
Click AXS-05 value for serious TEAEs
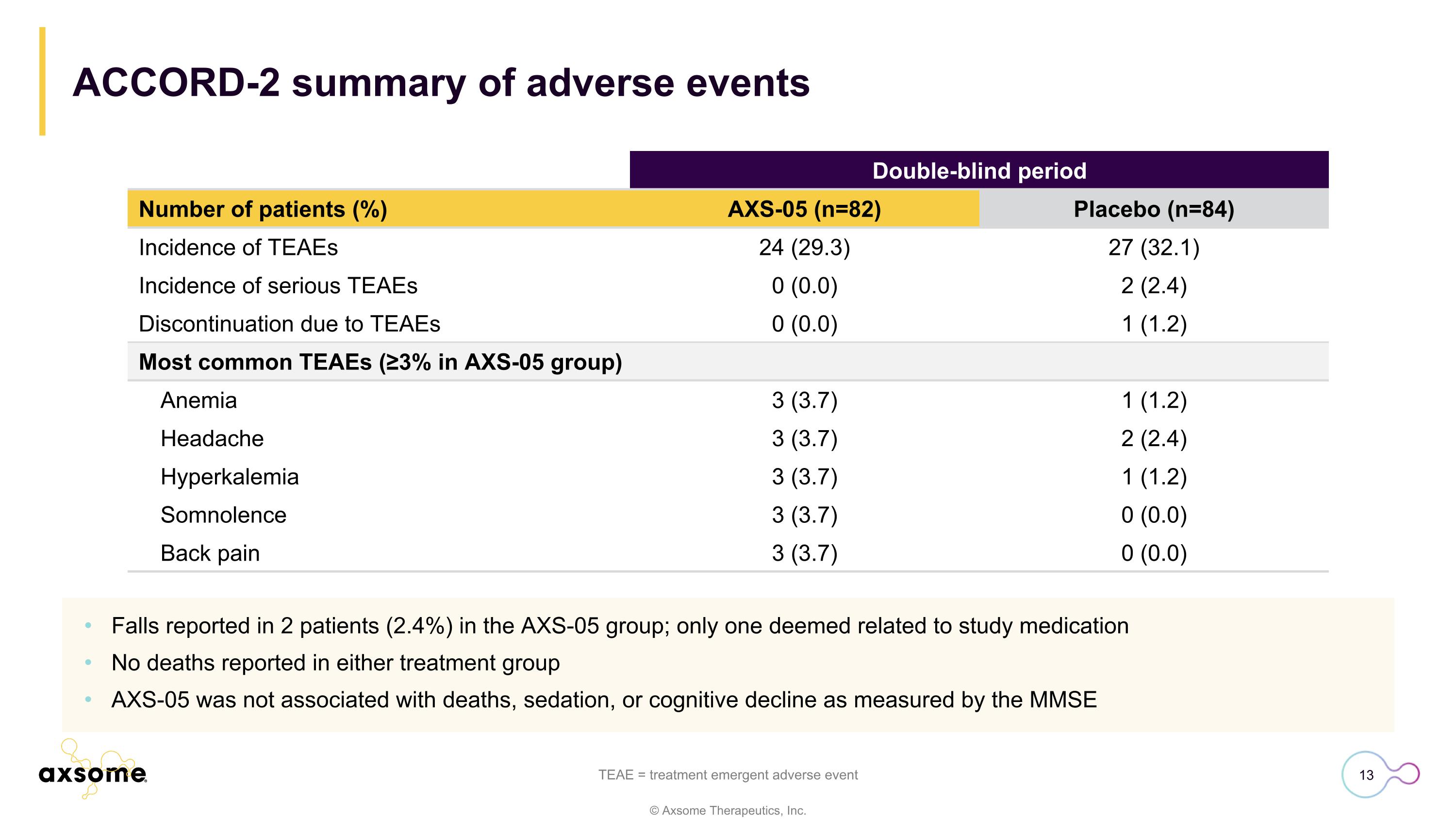coord(804,285)
